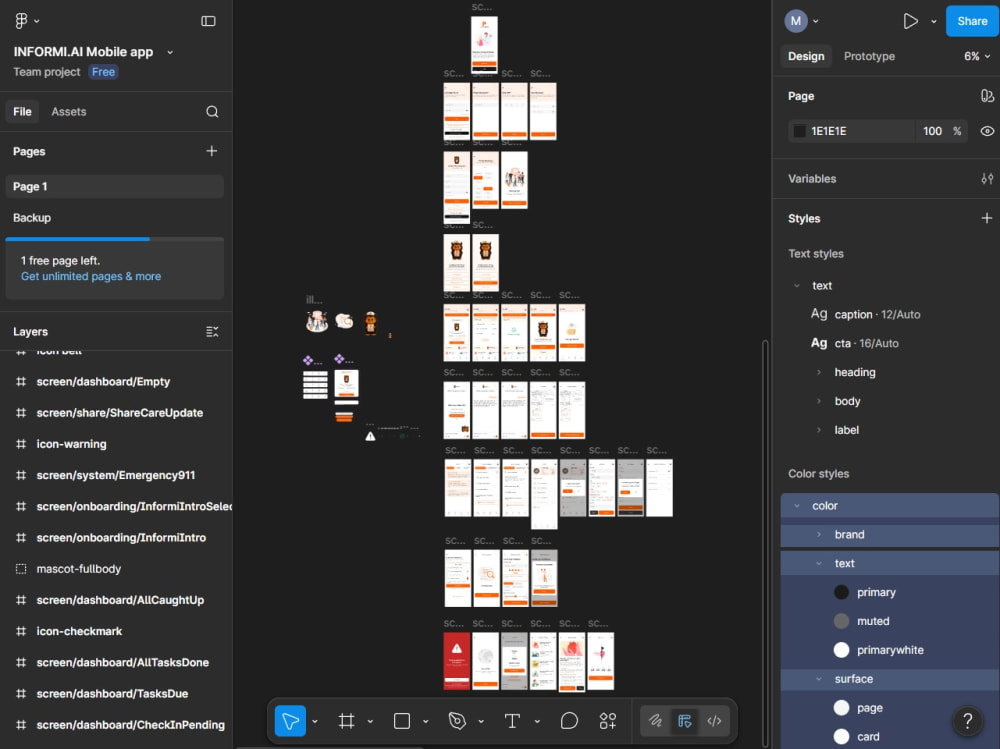Select the Frame tool in toolbar
This screenshot has height=749, width=1000.
tap(346, 721)
